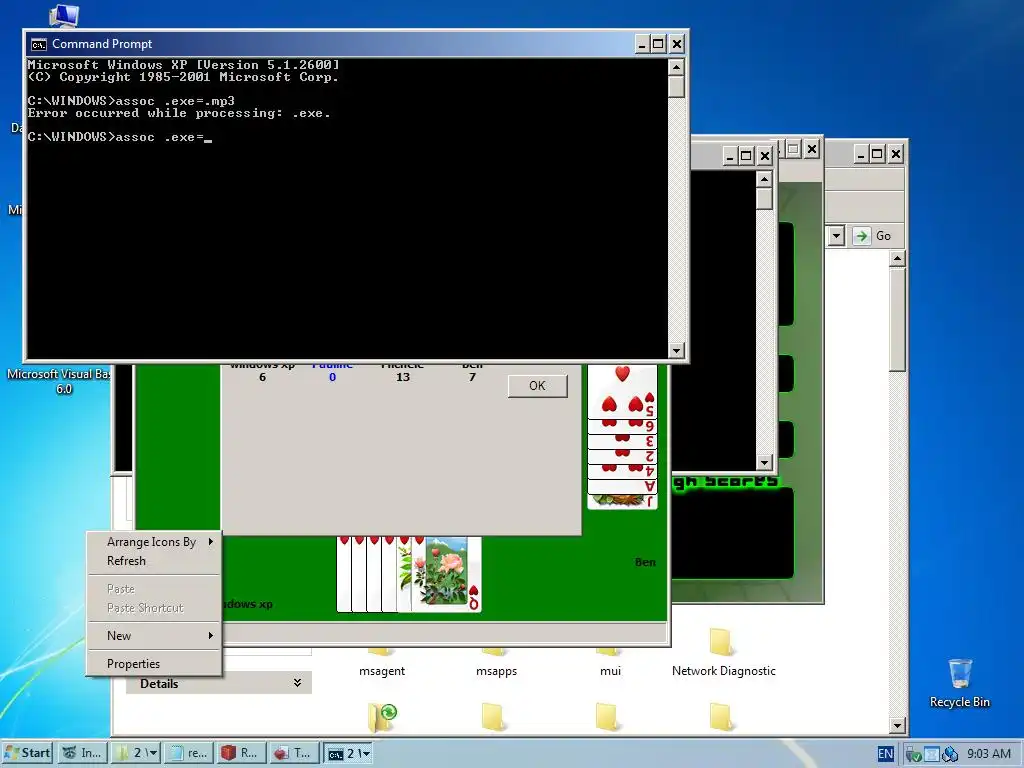Minimize the Command Prompt window

pyautogui.click(x=642, y=44)
